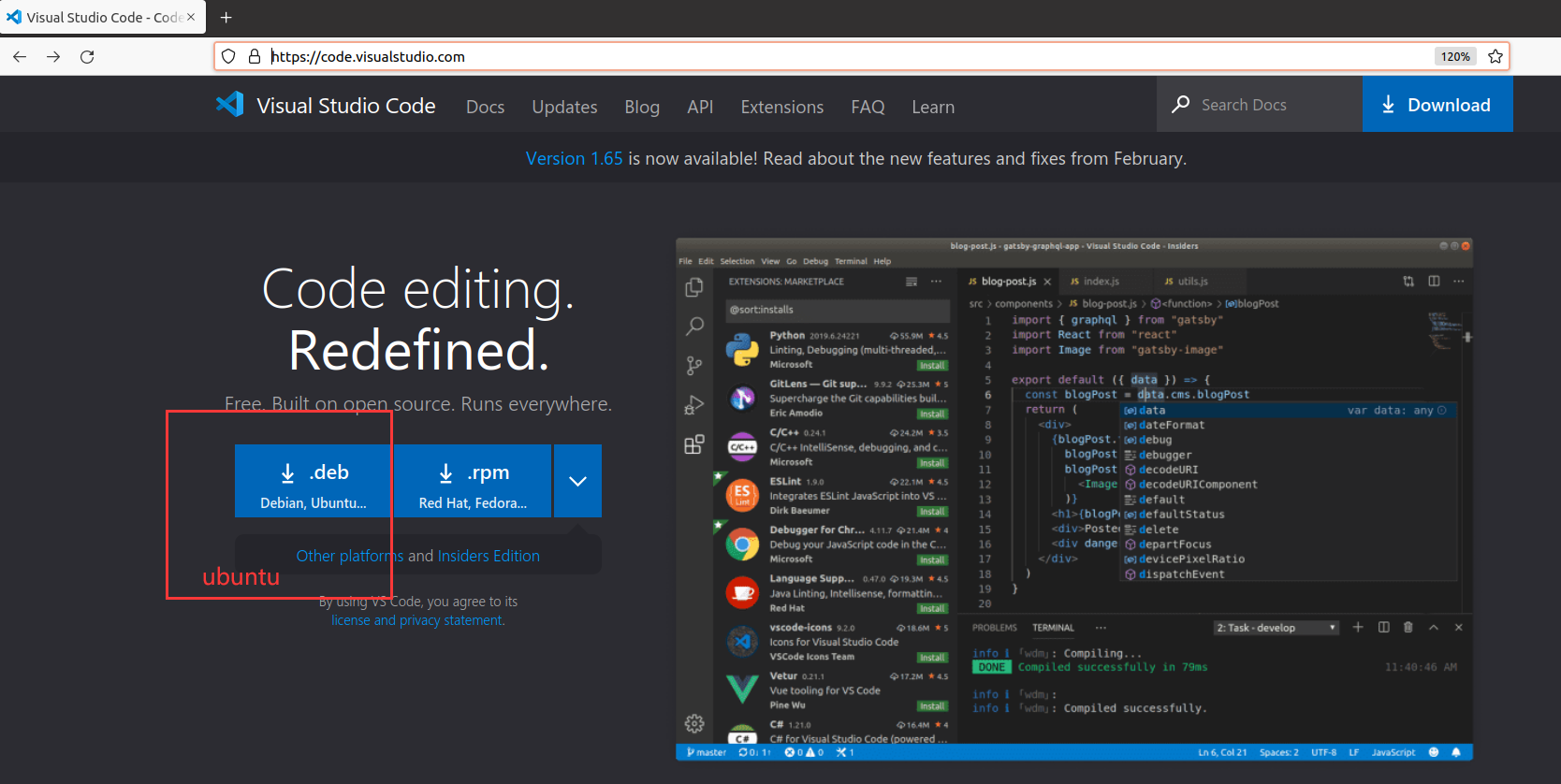Open a new browser tab with plus
This screenshot has height=784, width=1561.
click(226, 17)
